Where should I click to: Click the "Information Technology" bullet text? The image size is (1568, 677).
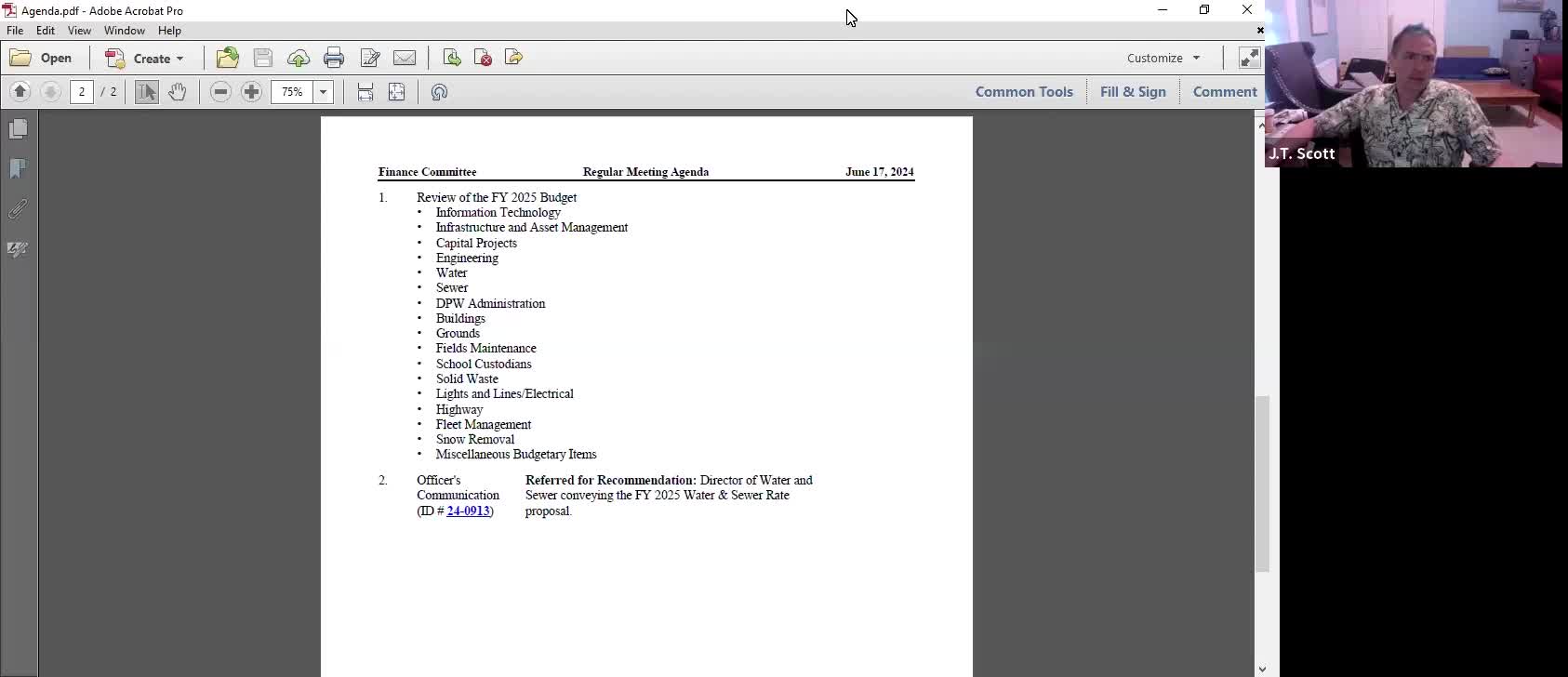pyautogui.click(x=498, y=213)
